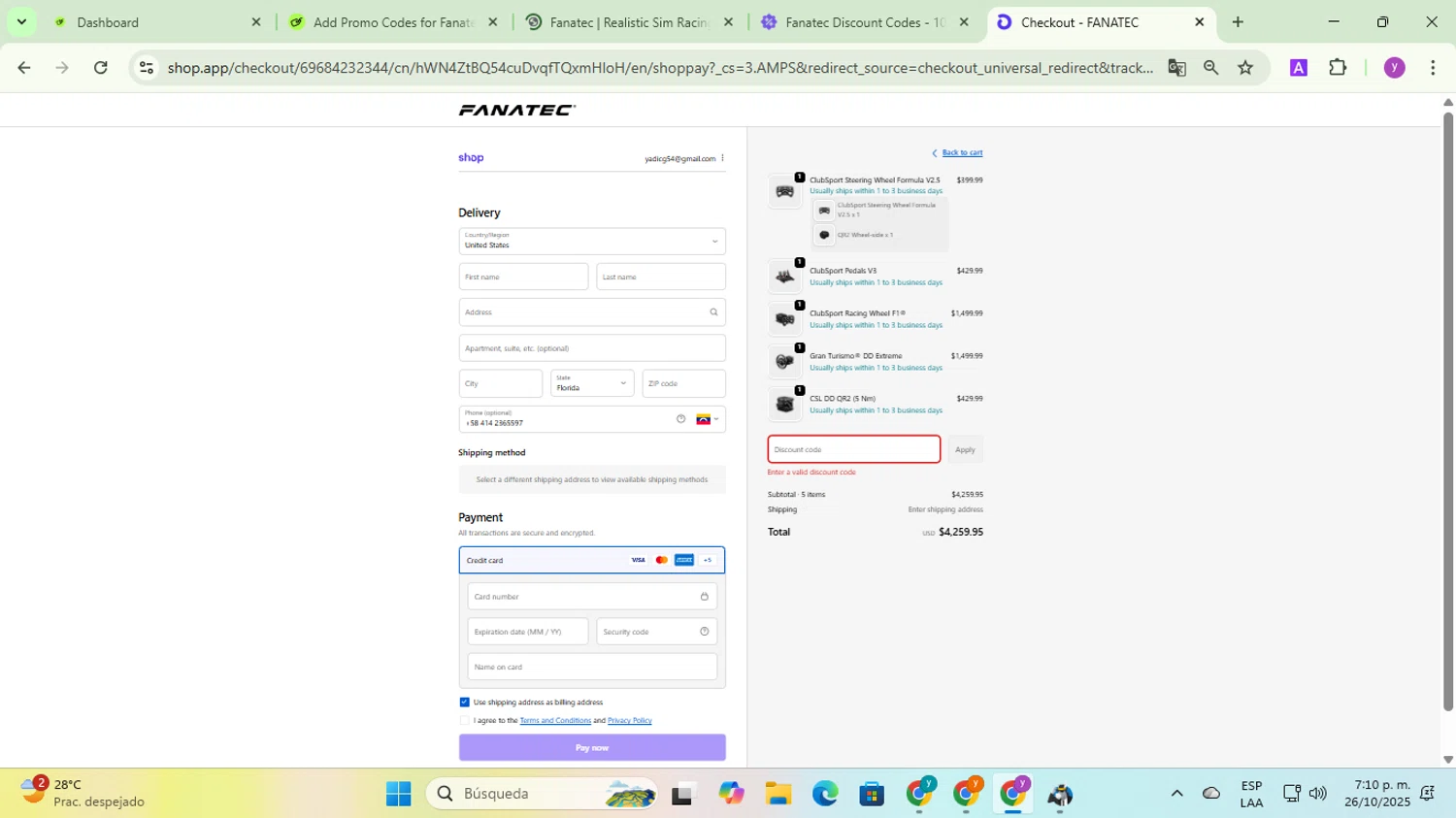Check the I agree to Terms and Conditions box
This screenshot has width=1456, height=818.
pos(464,720)
